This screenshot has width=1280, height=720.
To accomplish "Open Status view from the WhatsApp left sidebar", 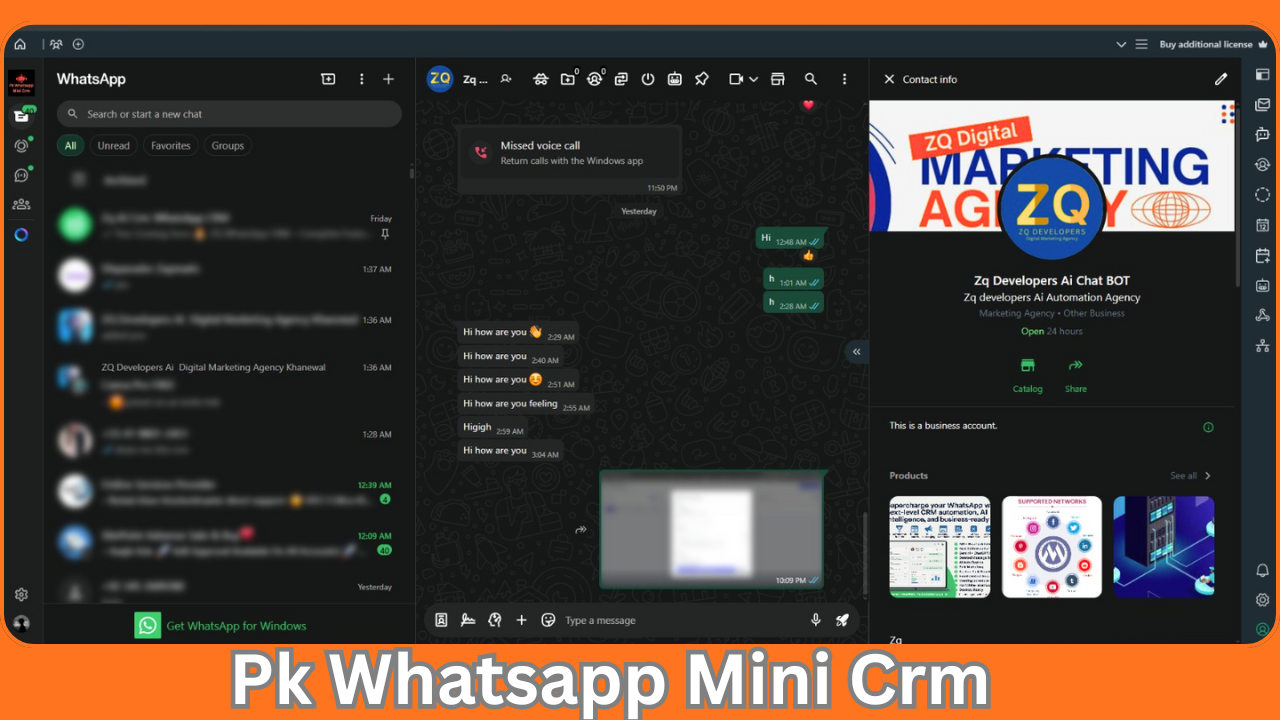I will click(x=20, y=146).
